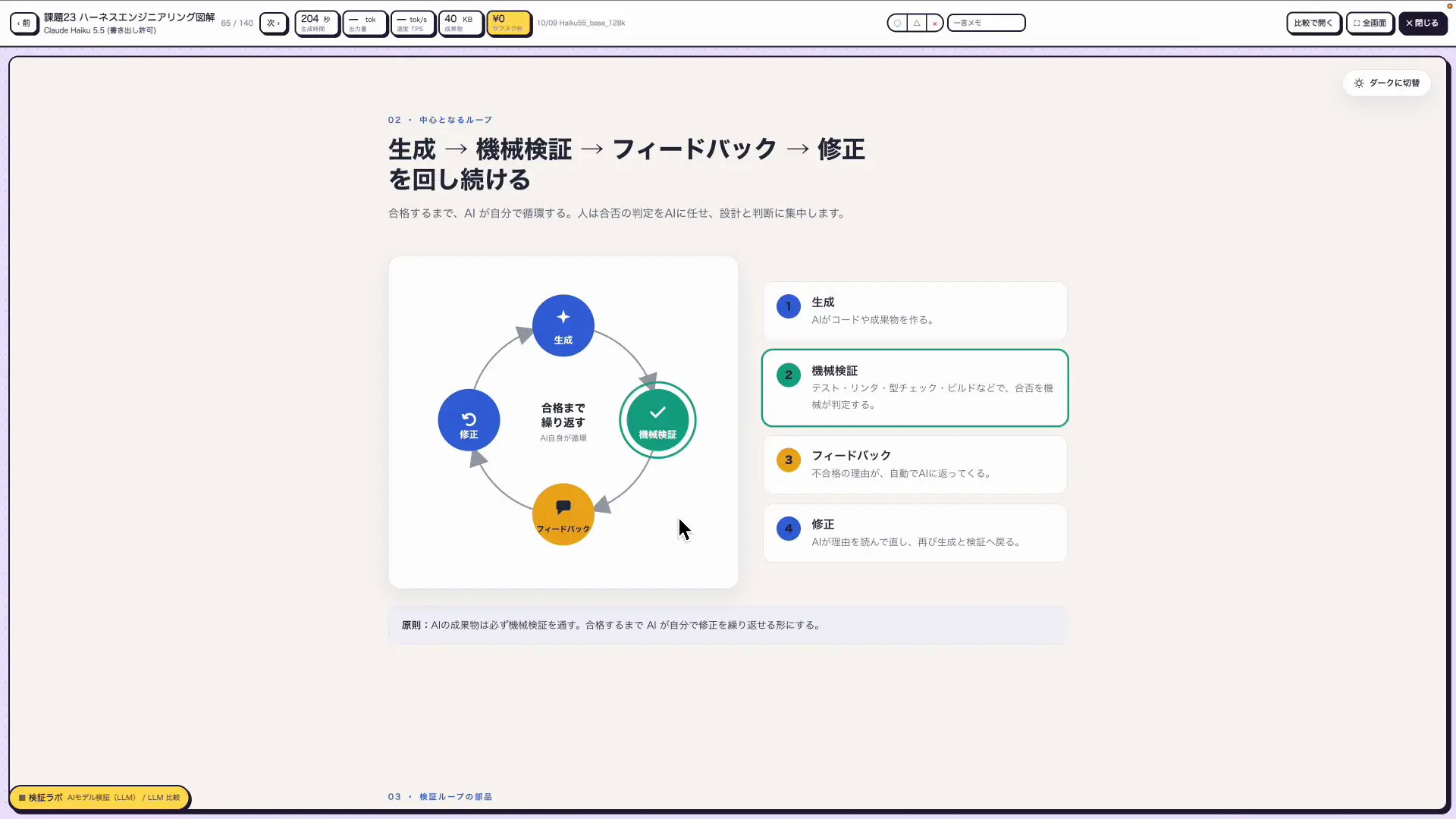Screen dimensions: 1456x819
Task: Click the 課題23 ハーネスエンジニアリング図解 title
Action: point(129,17)
